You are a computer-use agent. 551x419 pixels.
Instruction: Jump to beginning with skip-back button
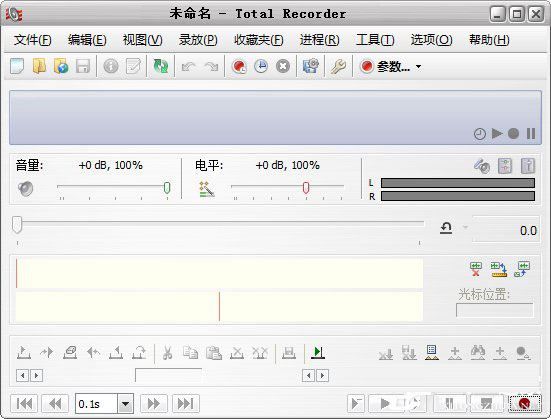click(x=24, y=404)
